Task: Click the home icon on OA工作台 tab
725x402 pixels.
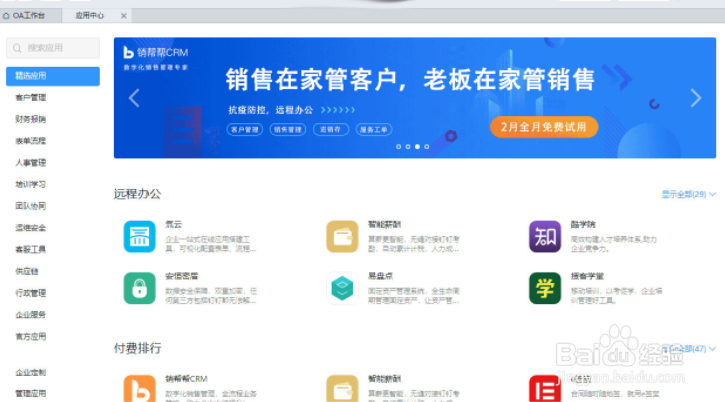Action: pyautogui.click(x=6, y=16)
